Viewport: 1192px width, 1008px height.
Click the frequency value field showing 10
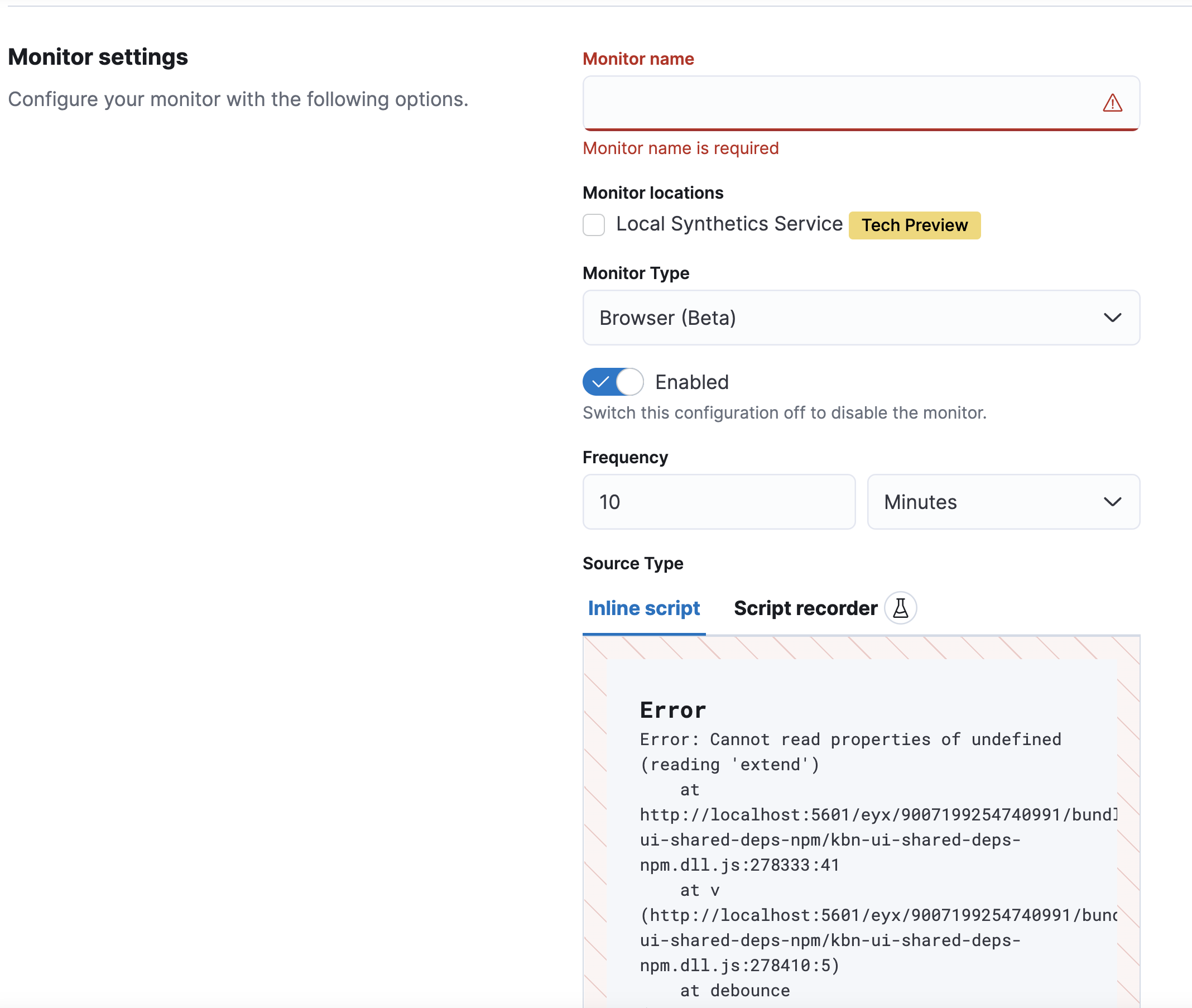click(718, 502)
